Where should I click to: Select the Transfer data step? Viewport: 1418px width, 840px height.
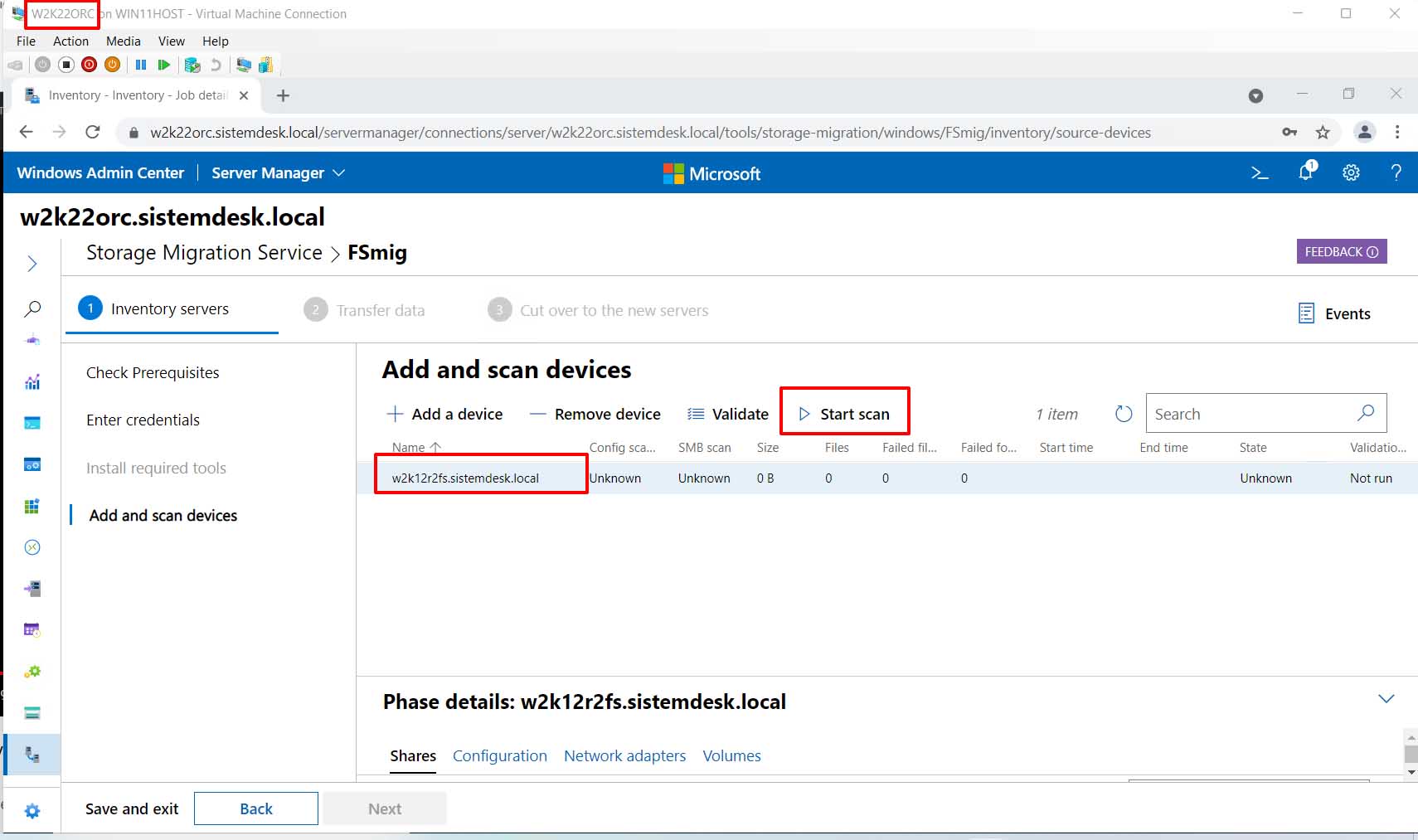click(364, 310)
